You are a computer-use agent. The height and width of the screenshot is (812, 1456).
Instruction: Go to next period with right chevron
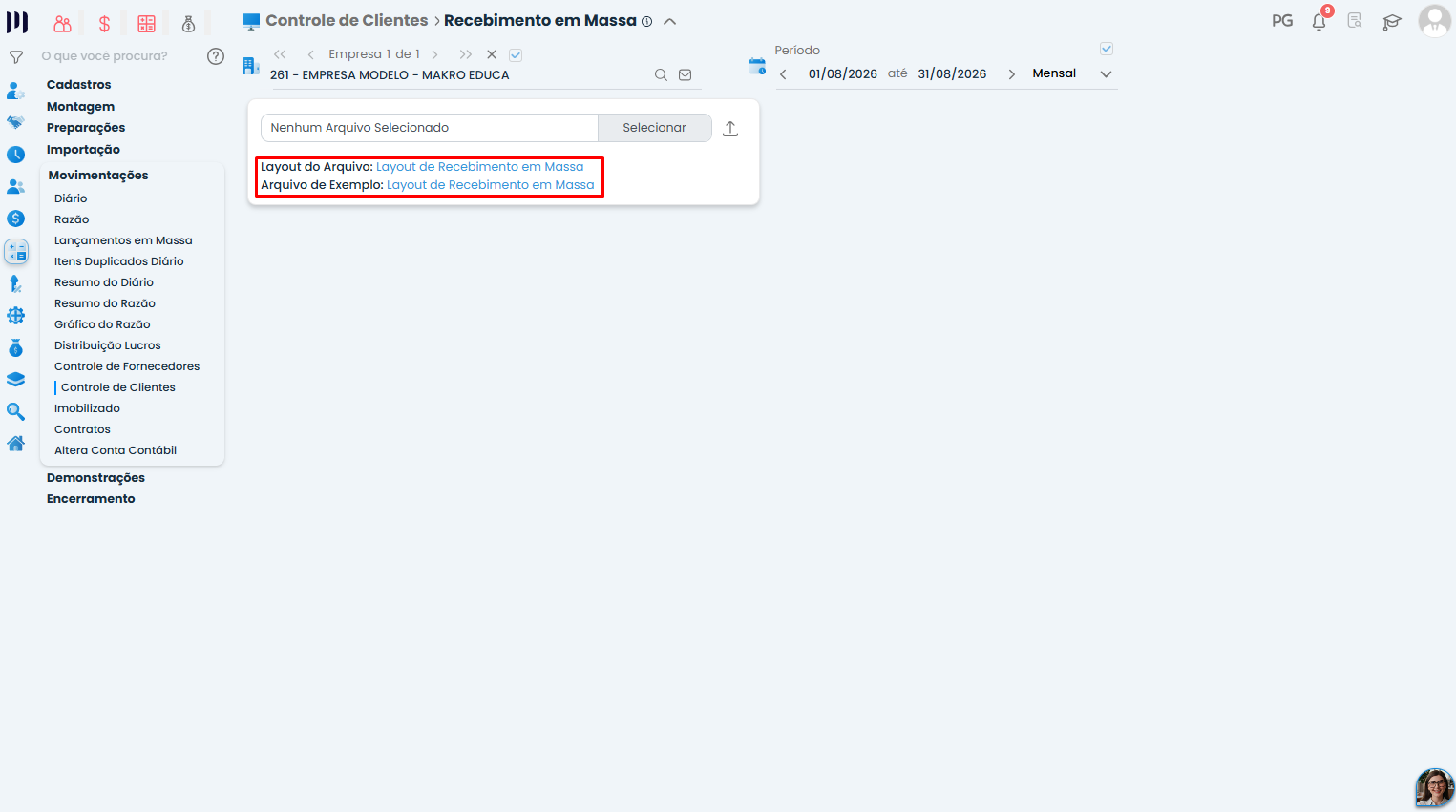coord(1012,74)
